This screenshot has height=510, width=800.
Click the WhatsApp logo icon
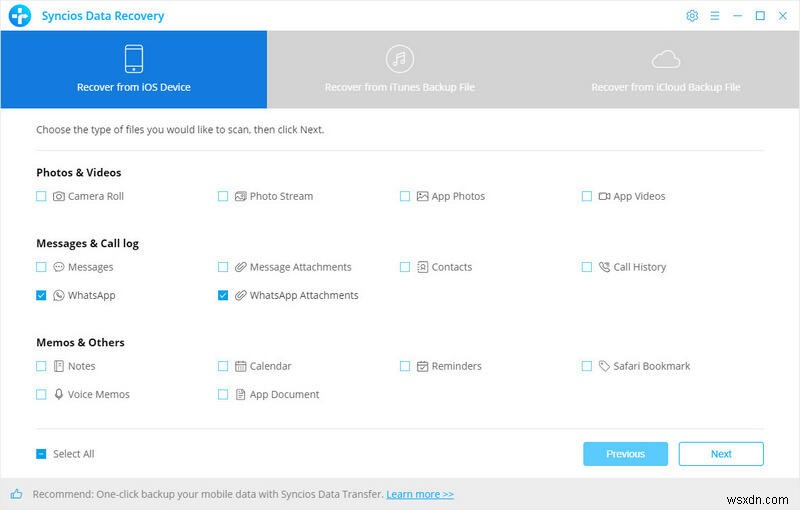pyautogui.click(x=59, y=295)
